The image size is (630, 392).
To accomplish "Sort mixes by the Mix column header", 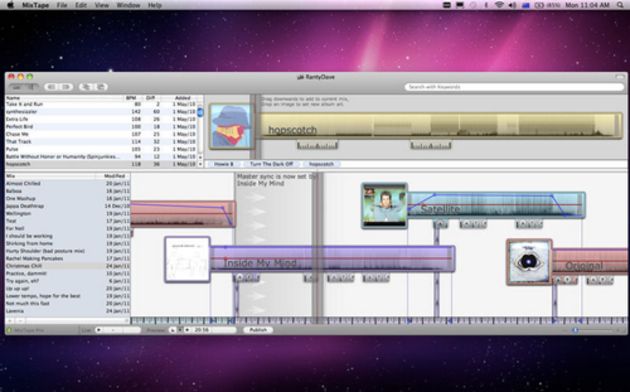I will pos(50,176).
